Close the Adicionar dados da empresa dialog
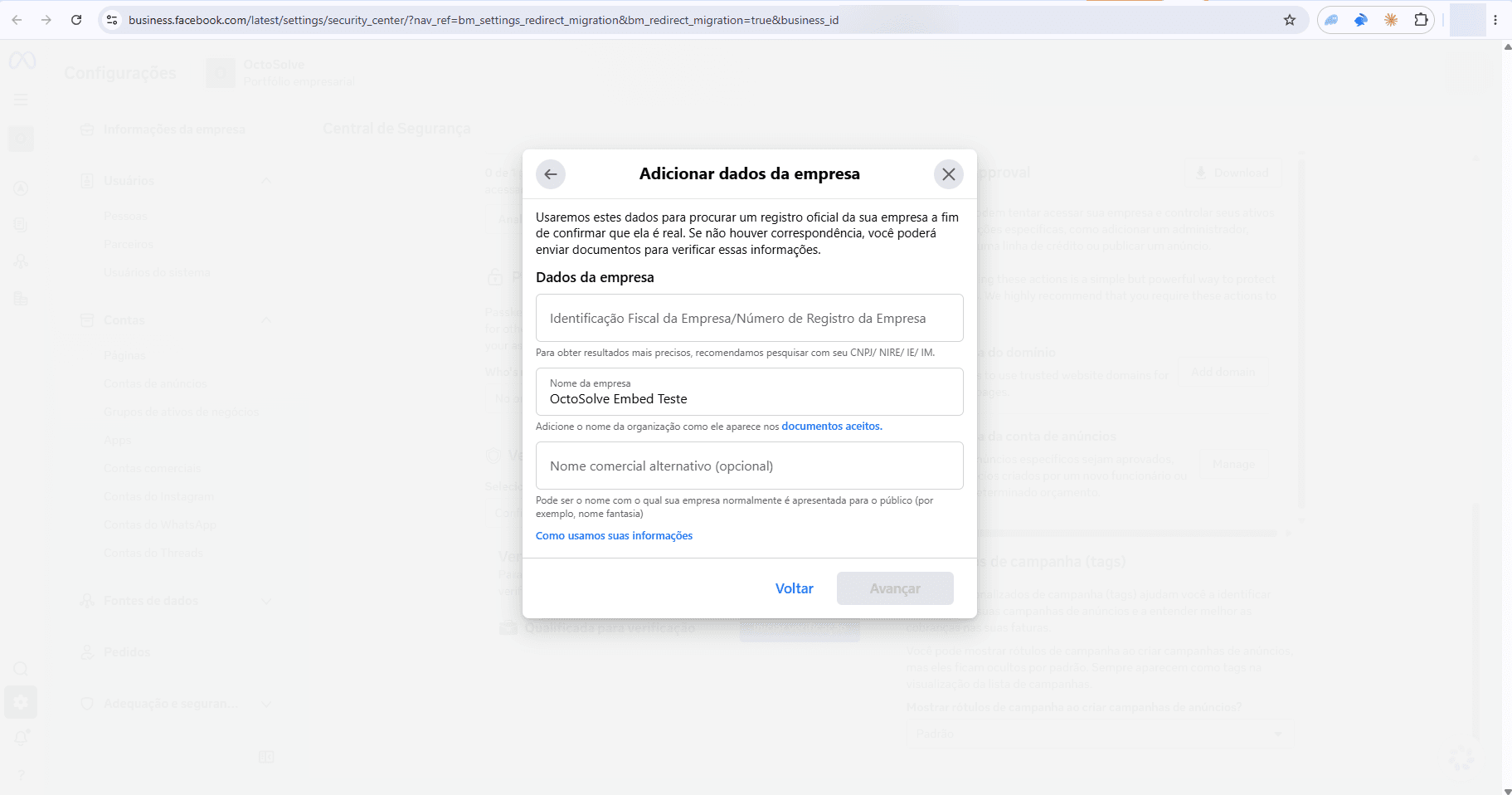Viewport: 1512px width, 795px height. coord(949,174)
